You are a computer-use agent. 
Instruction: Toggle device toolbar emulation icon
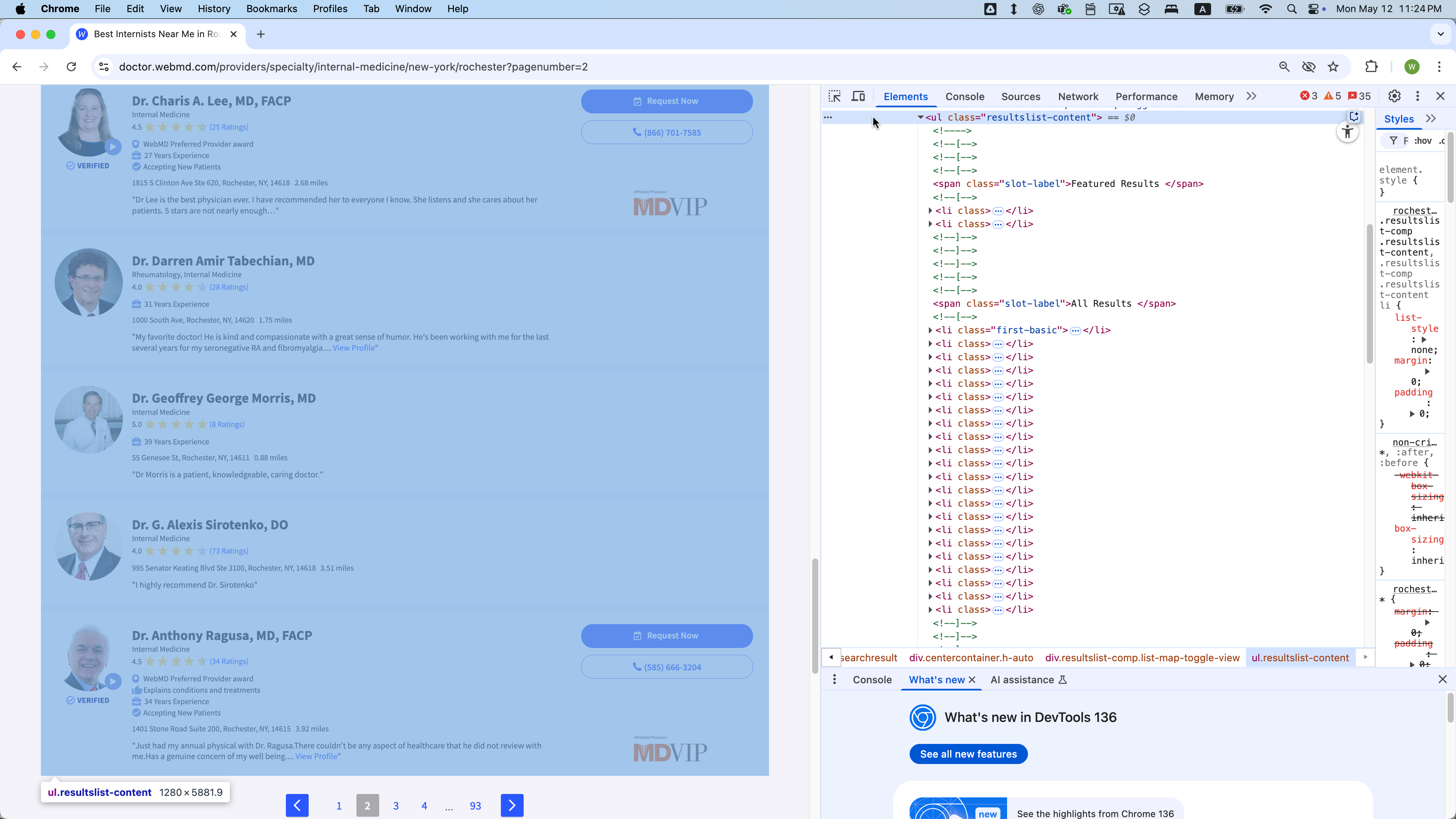858,96
